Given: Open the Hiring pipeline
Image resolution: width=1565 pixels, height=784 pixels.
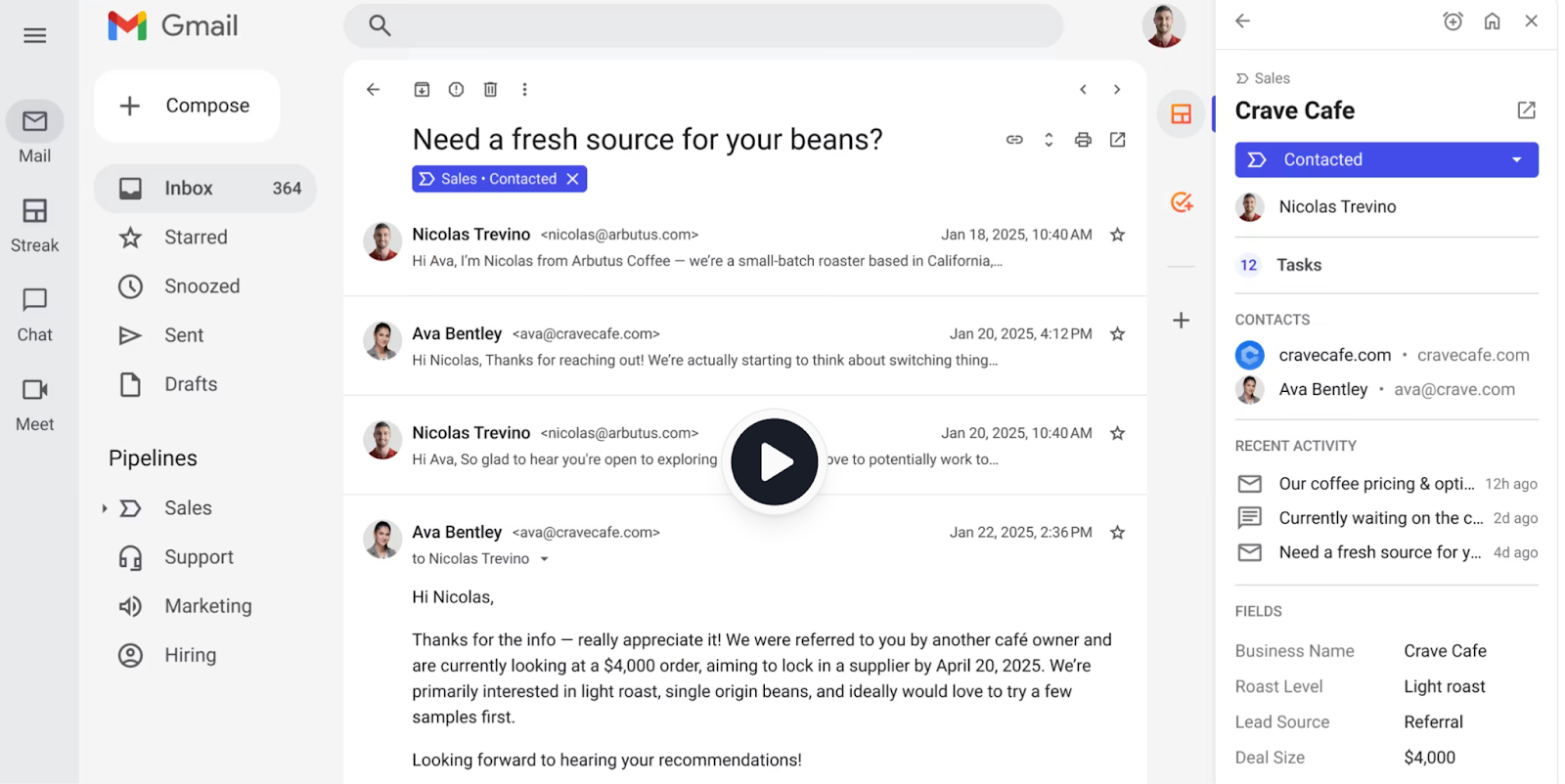Looking at the screenshot, I should 190,655.
